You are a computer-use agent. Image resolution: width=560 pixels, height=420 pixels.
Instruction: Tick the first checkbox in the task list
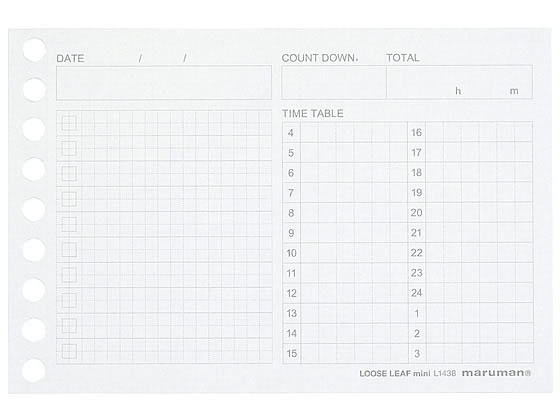point(69,123)
